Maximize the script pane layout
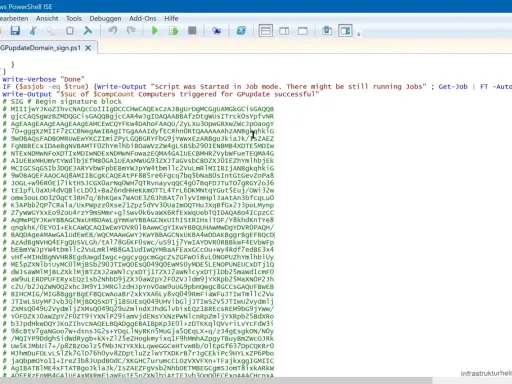The image size is (512, 384). click(303, 31)
